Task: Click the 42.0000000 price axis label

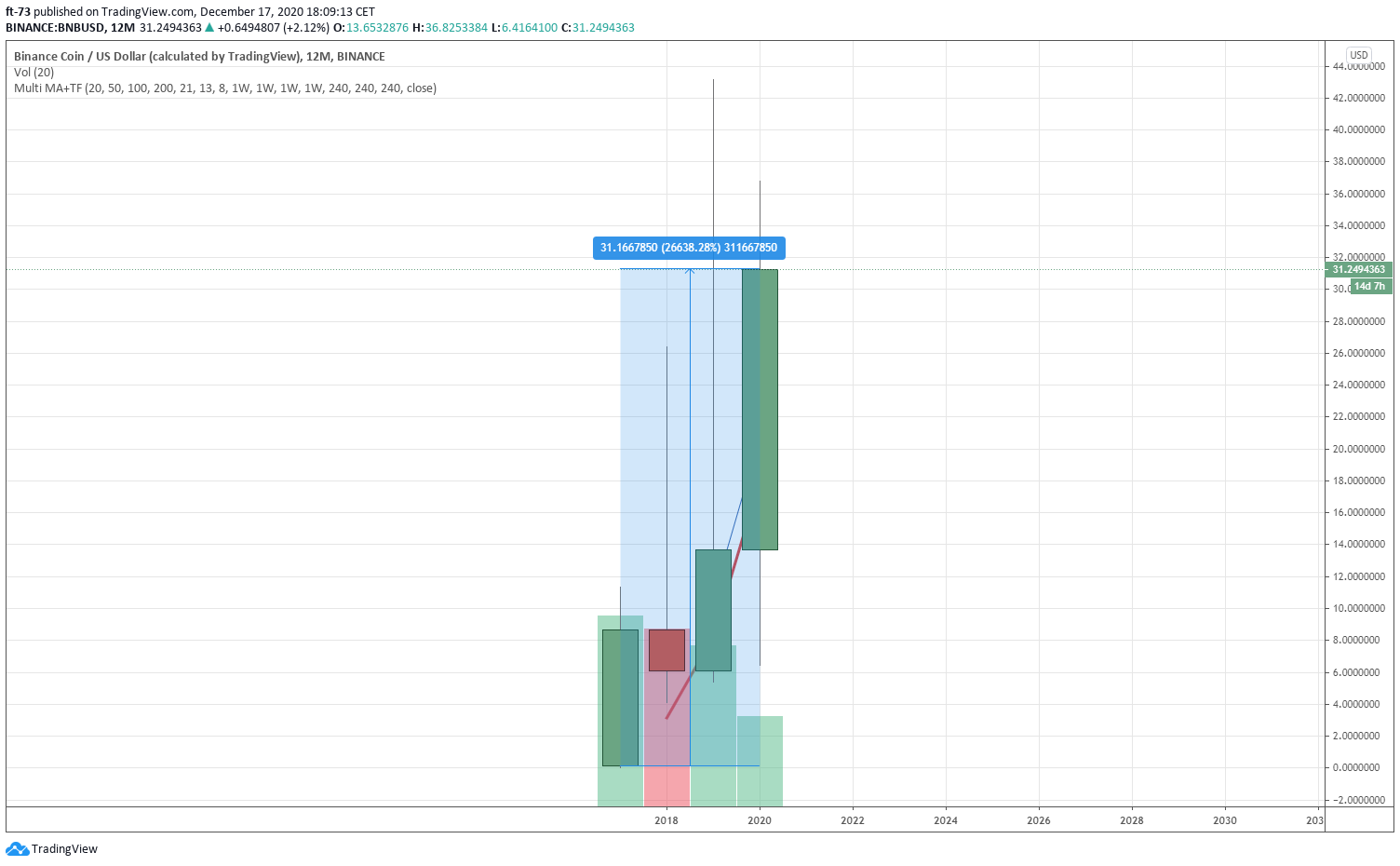Action: click(1359, 98)
